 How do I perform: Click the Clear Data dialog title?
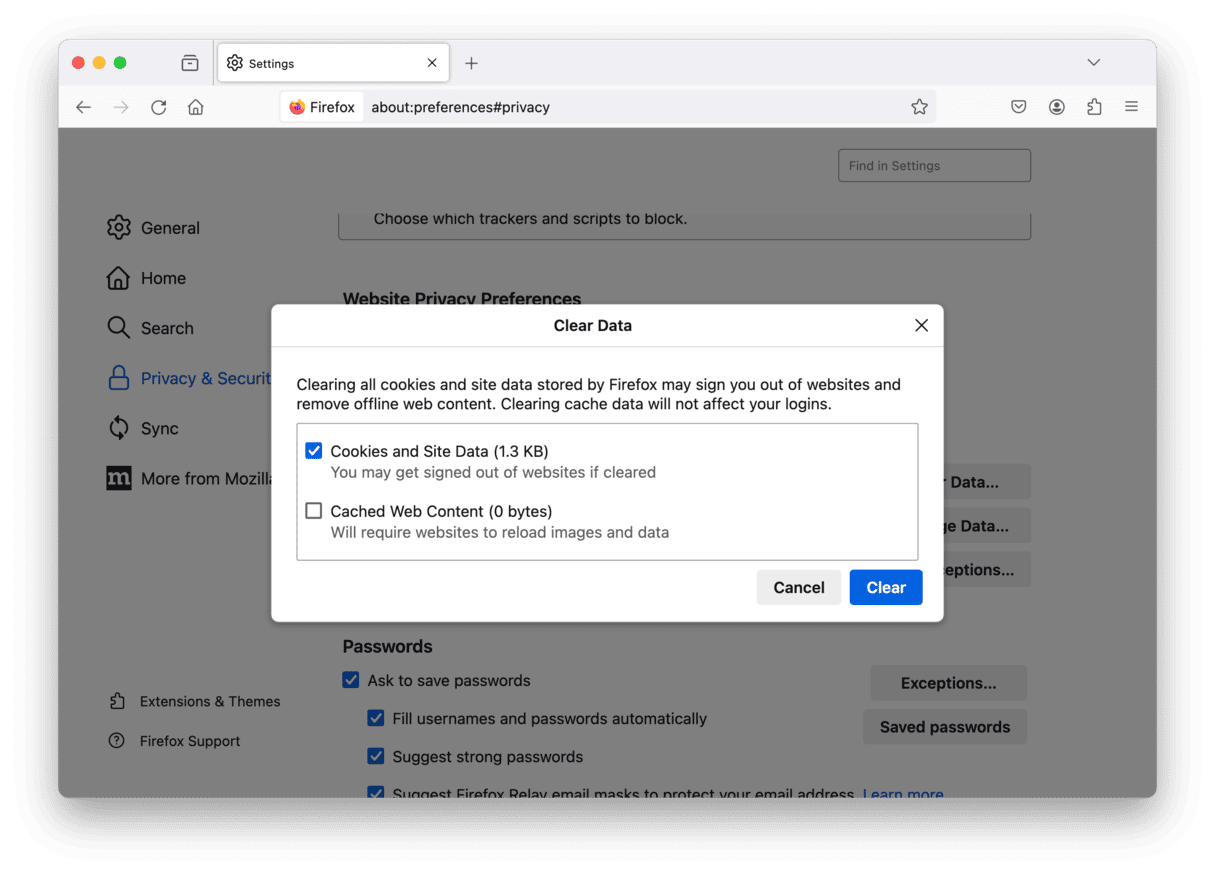click(x=593, y=325)
